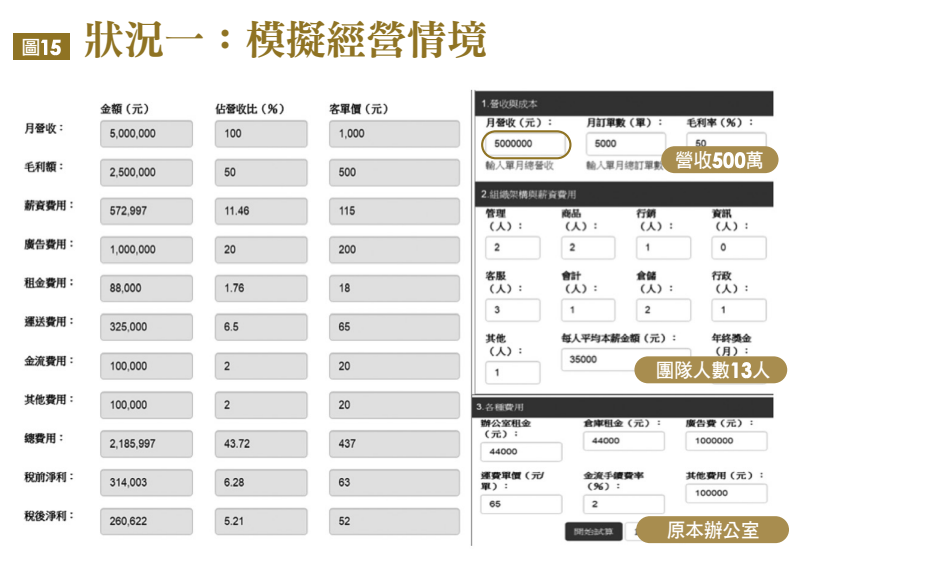Click the 月營收 客單價 box 1,000

(x=394, y=134)
